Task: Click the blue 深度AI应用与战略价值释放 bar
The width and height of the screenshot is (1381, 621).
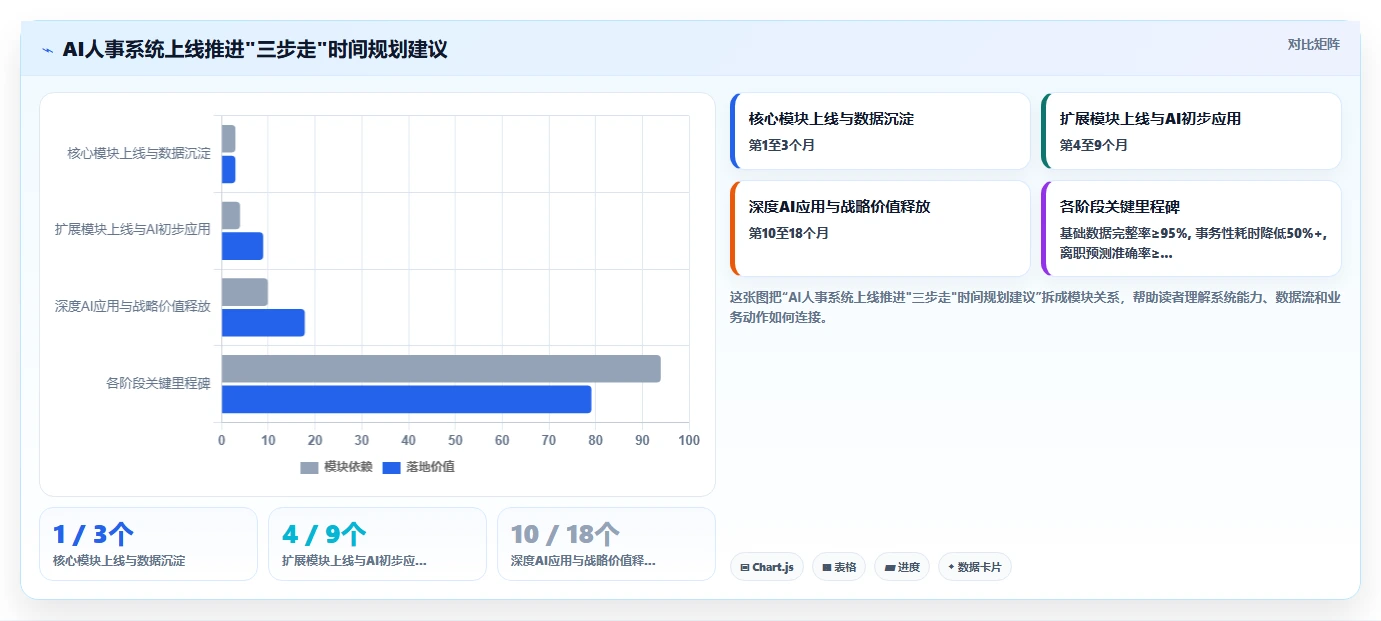Action: point(263,323)
